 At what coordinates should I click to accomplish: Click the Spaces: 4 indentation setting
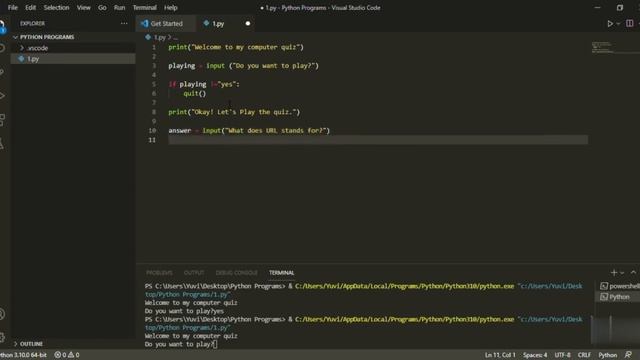point(535,355)
